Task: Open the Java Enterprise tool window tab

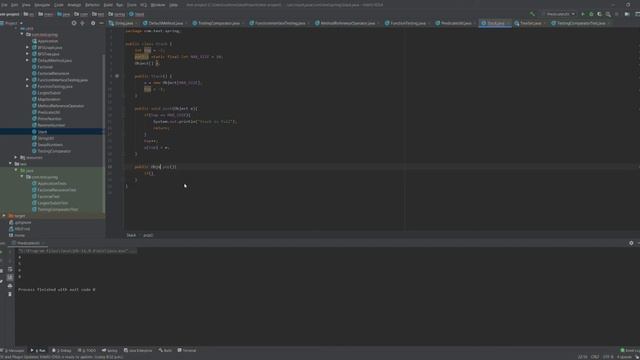Action: (x=138, y=350)
